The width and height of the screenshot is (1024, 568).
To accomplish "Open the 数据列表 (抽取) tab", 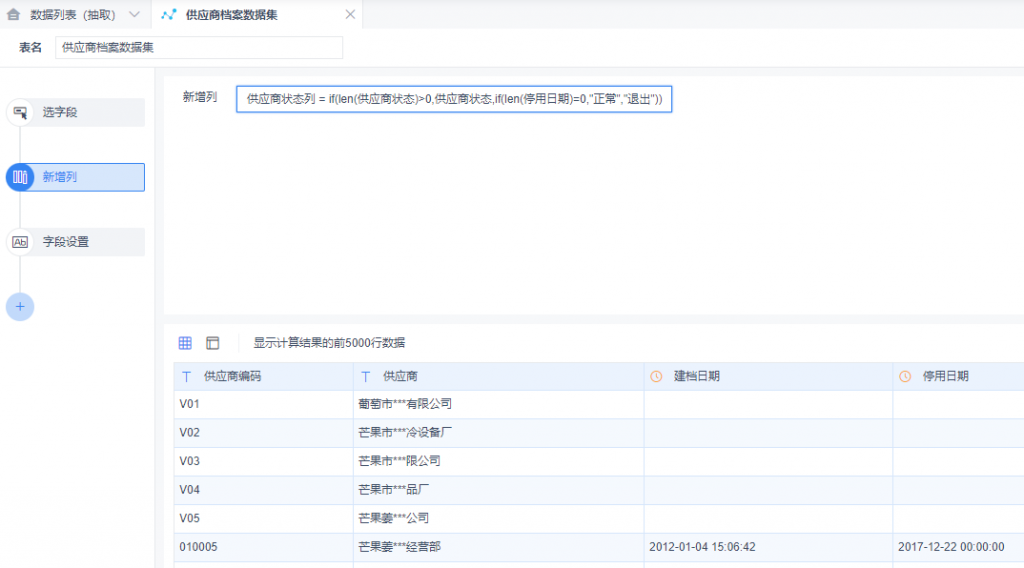I will click(72, 14).
